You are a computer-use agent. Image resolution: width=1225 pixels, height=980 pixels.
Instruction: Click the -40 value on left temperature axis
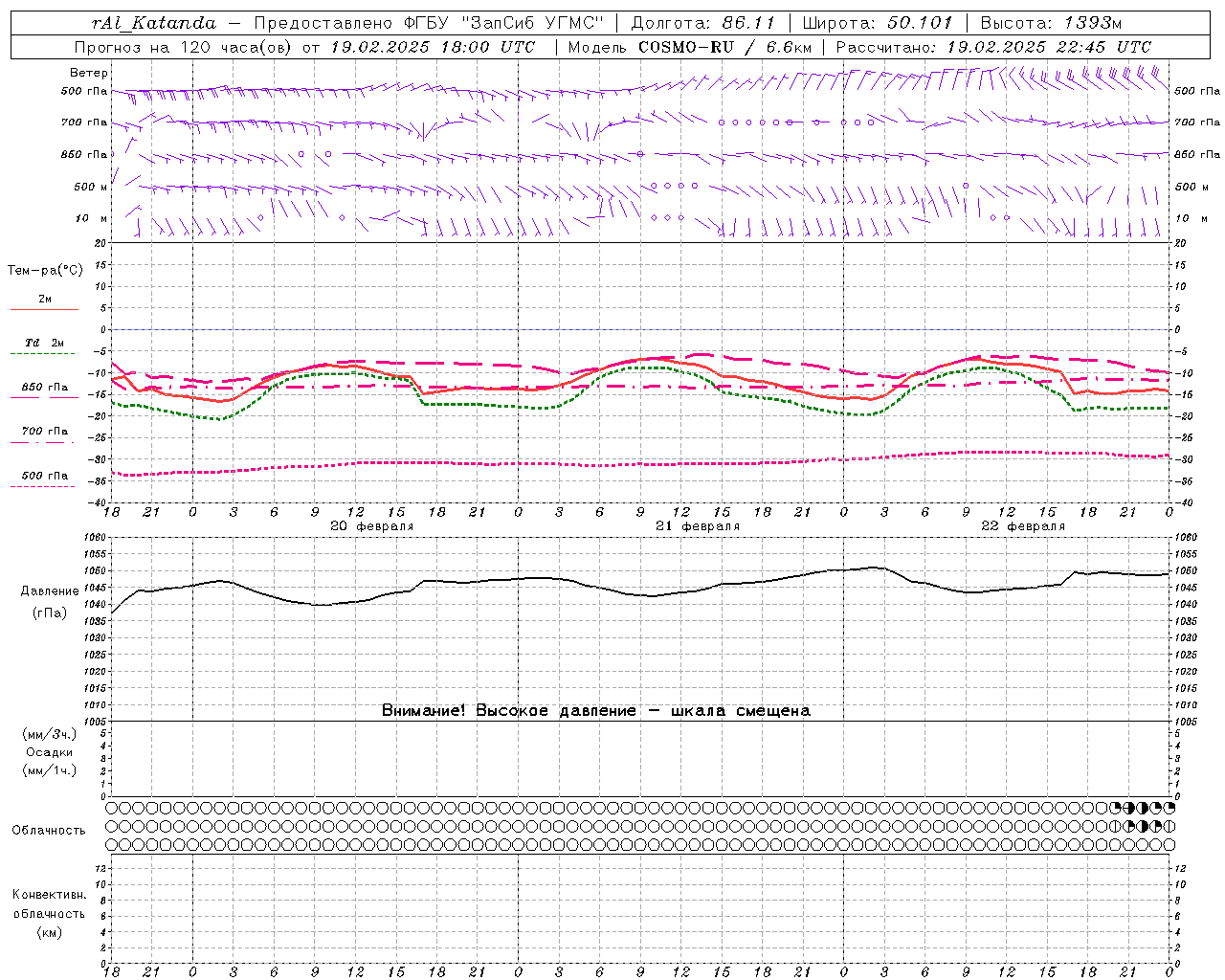point(99,502)
